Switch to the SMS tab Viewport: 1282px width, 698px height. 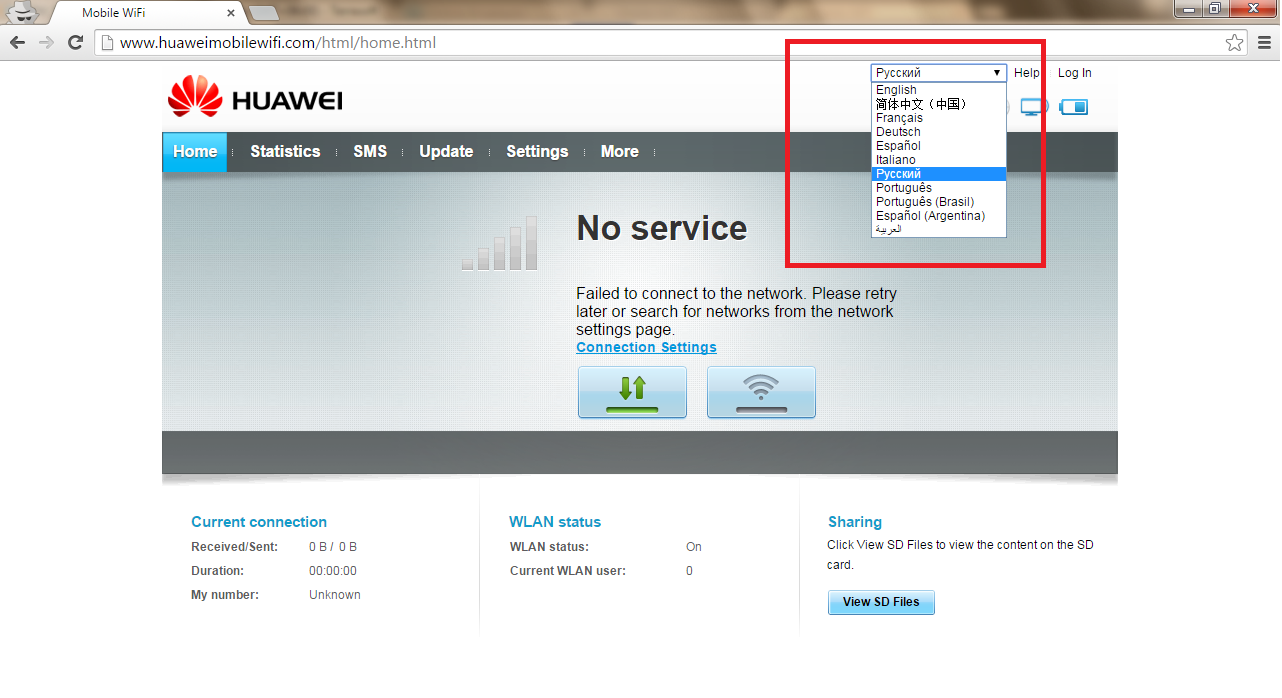click(370, 152)
